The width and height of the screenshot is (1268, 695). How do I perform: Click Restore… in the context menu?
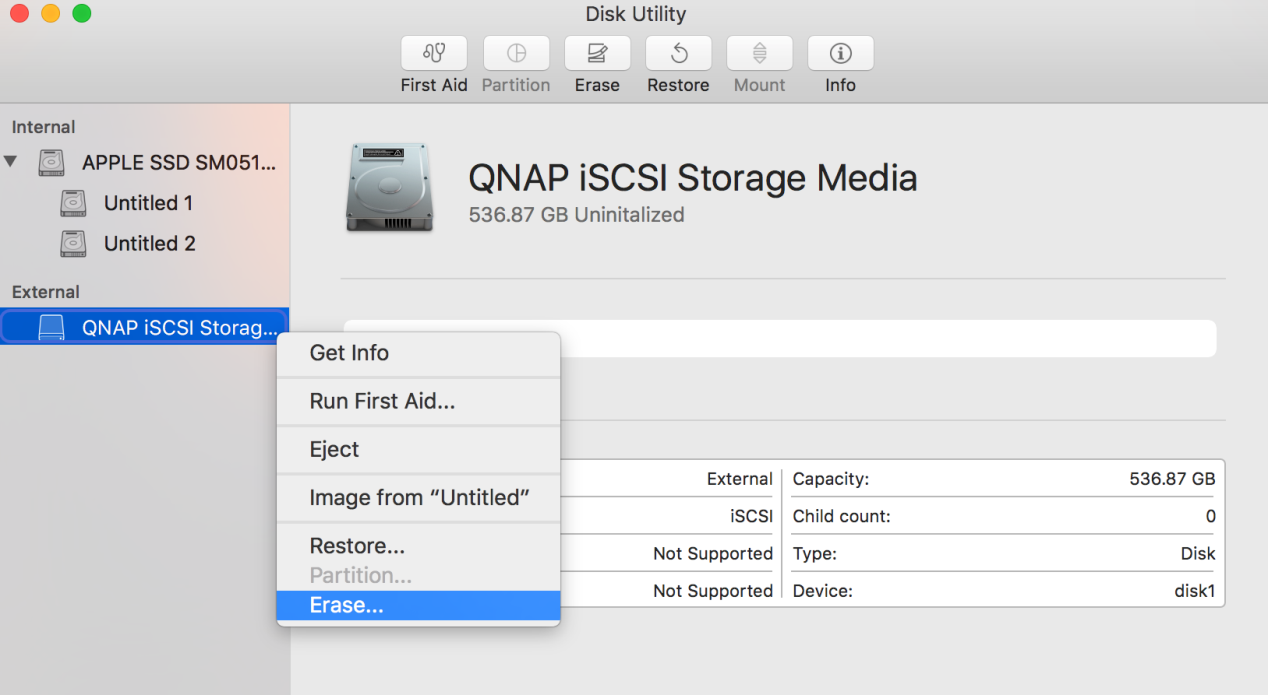(x=357, y=546)
